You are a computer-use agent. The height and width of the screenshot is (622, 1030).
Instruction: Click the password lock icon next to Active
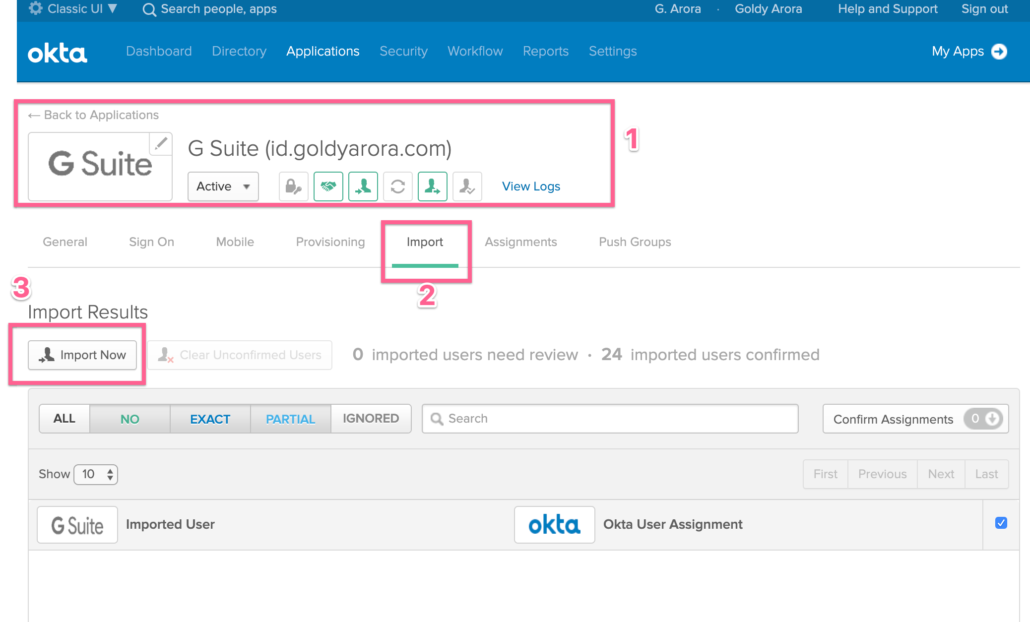[x=293, y=187]
